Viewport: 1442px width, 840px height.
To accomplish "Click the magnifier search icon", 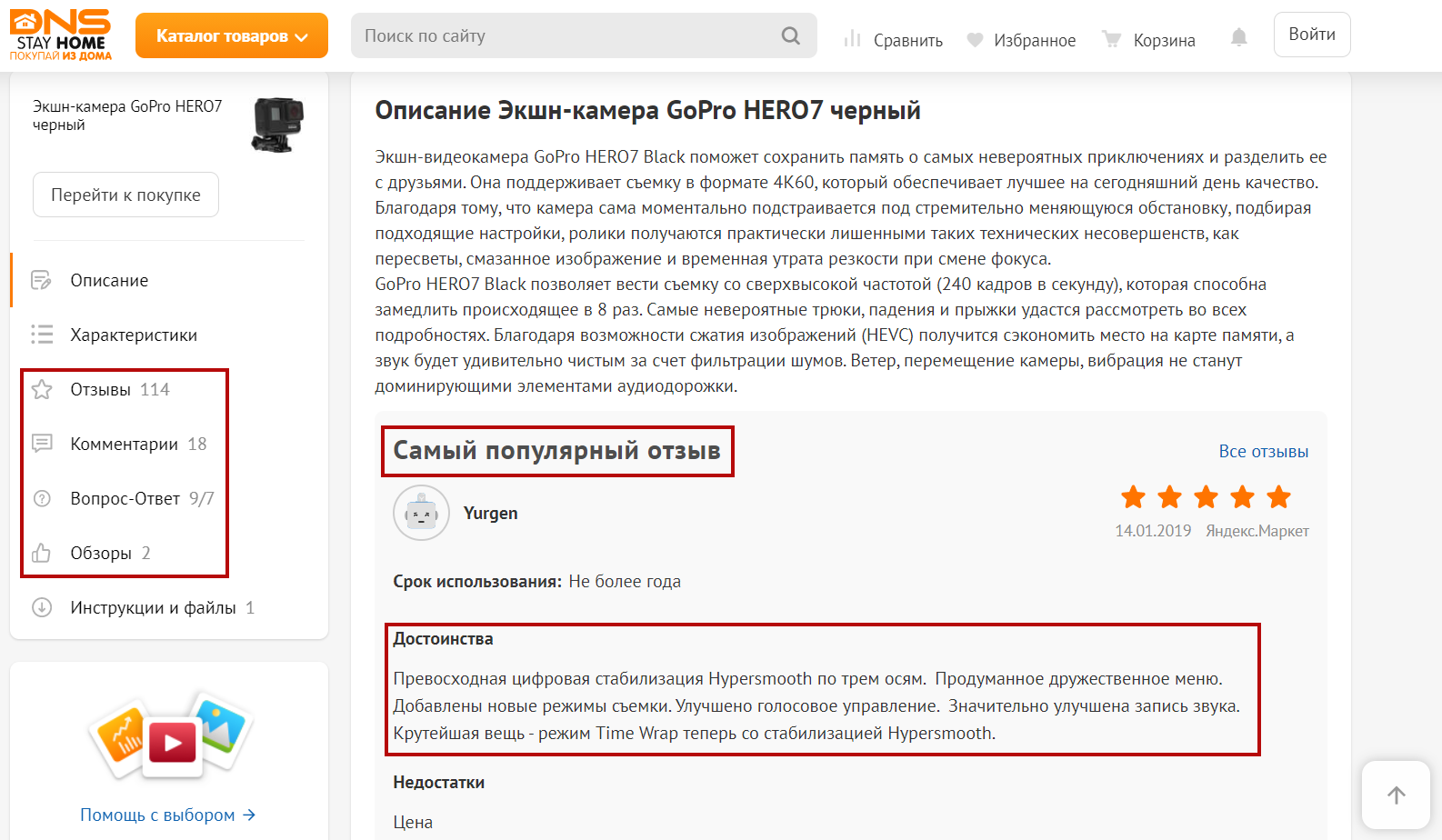I will click(791, 35).
